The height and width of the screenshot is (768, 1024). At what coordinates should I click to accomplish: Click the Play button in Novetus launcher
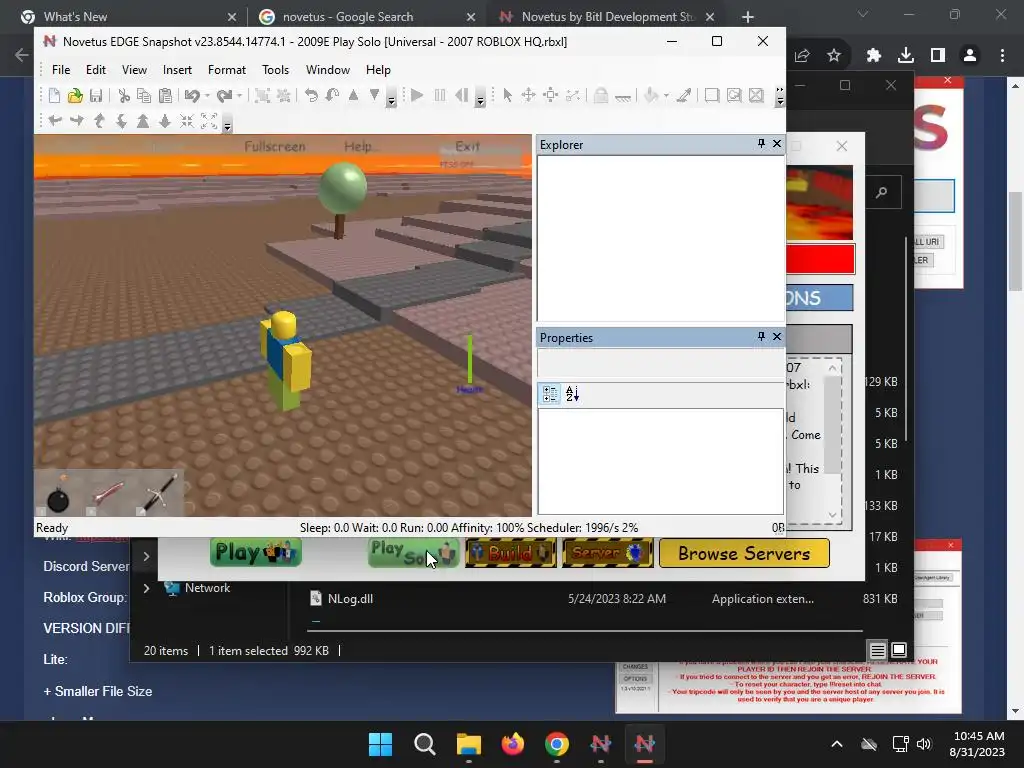[256, 552]
